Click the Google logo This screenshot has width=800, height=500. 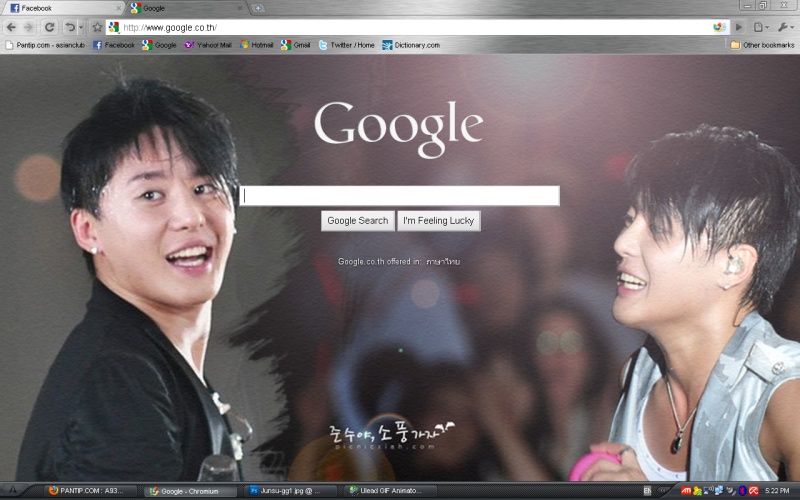pyautogui.click(x=398, y=129)
